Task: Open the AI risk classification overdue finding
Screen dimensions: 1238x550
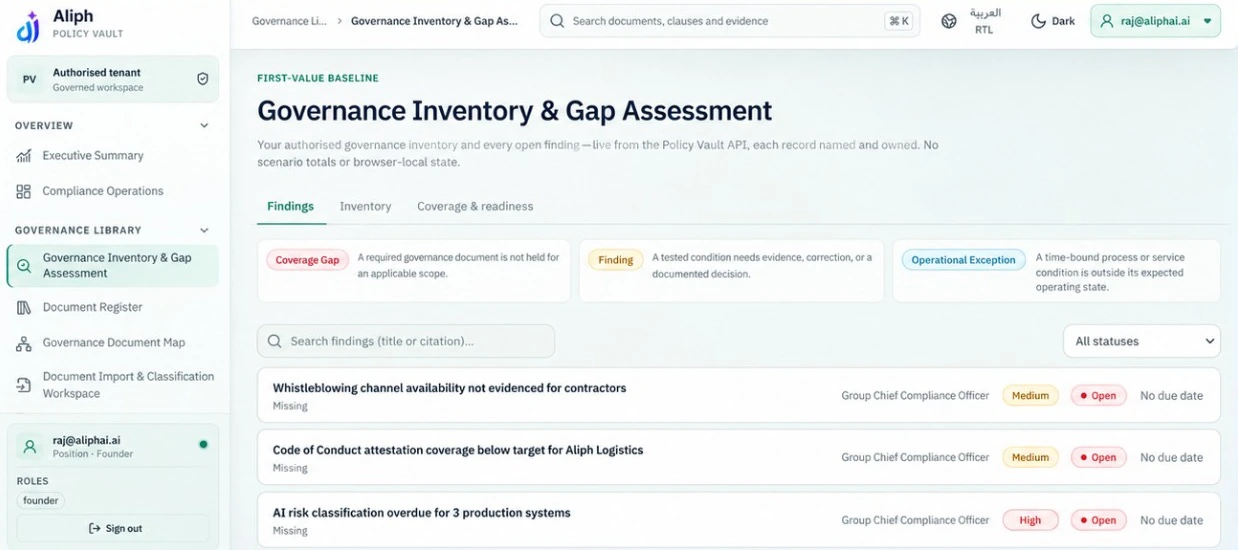Action: coord(739,519)
